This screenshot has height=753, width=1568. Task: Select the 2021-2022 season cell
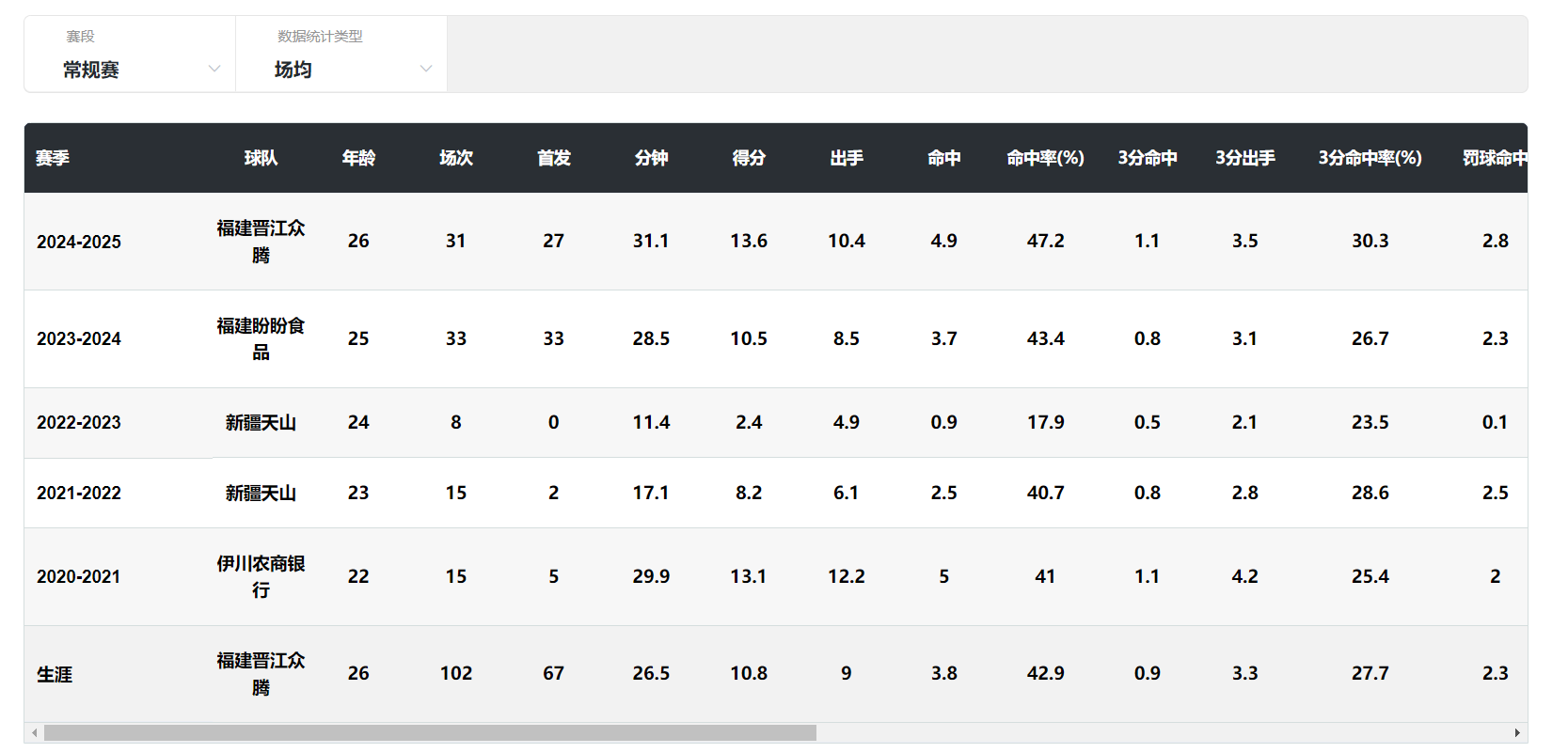pyautogui.click(x=79, y=493)
